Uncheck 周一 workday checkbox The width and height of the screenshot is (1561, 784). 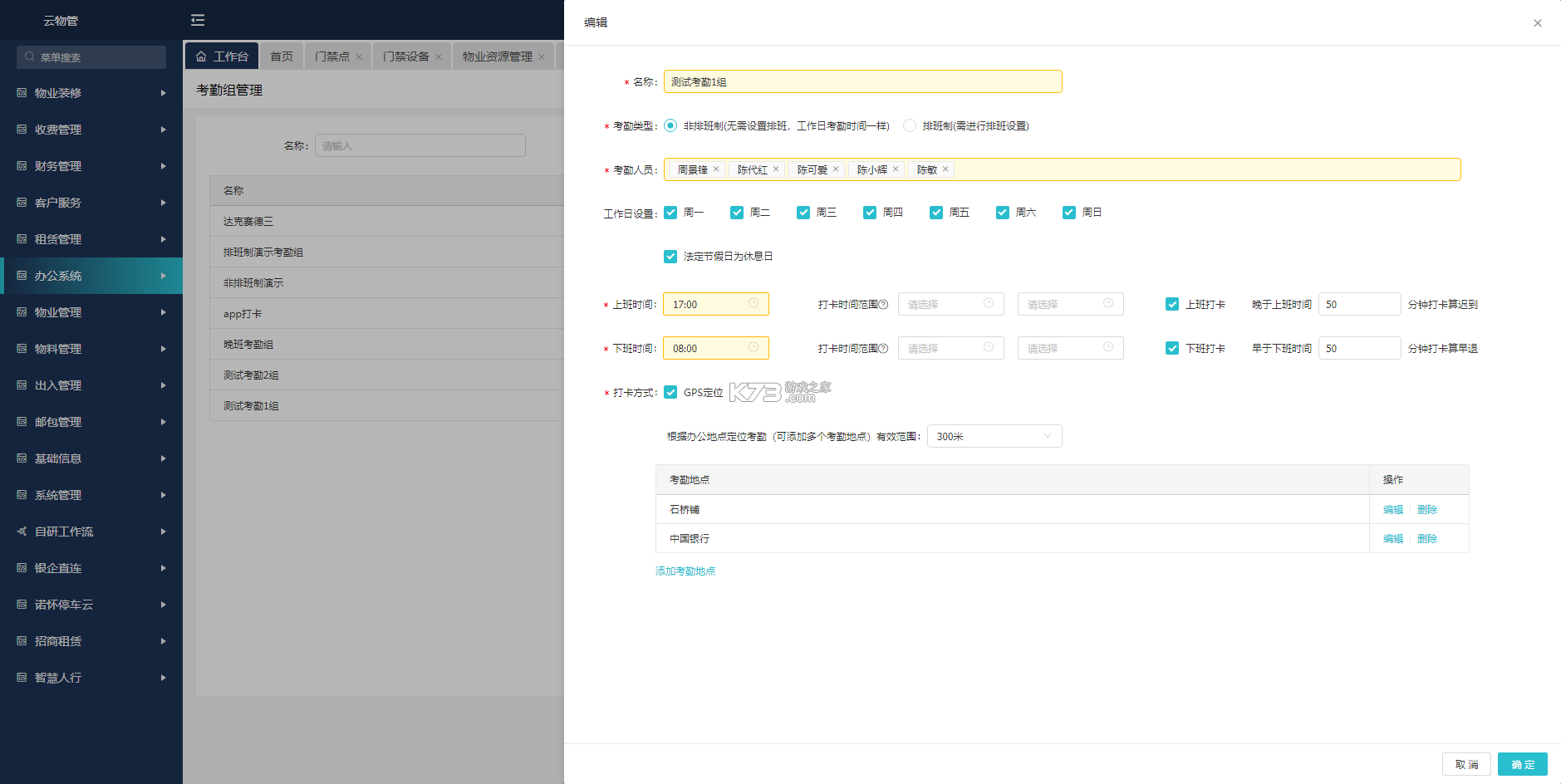[670, 213]
